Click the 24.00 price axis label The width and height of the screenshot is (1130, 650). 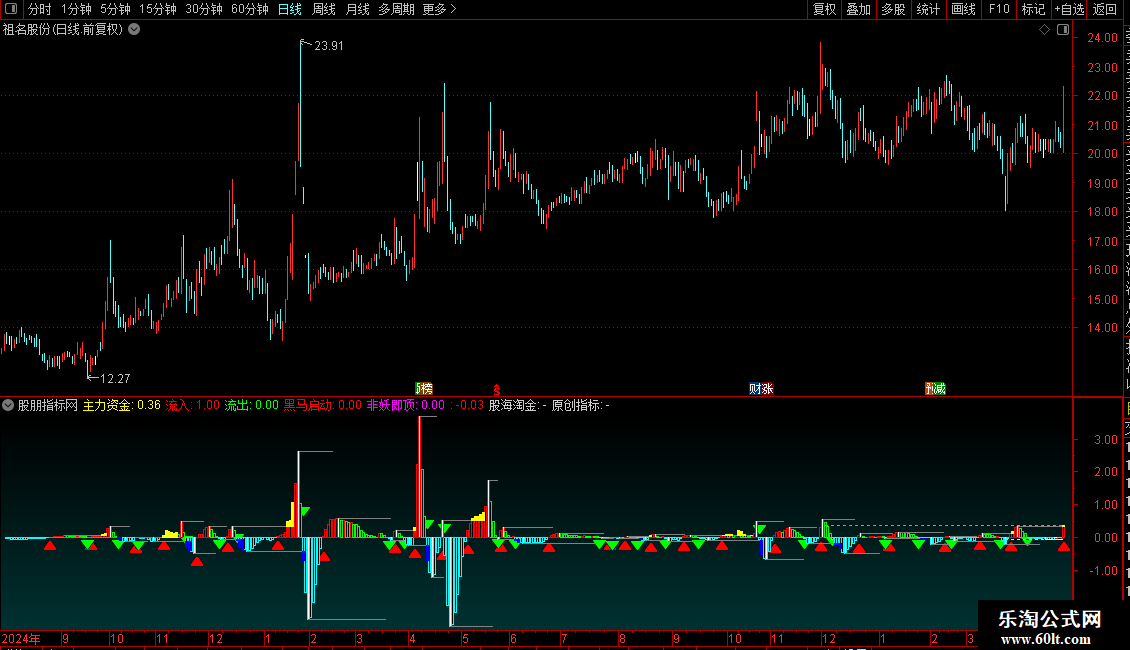1102,37
